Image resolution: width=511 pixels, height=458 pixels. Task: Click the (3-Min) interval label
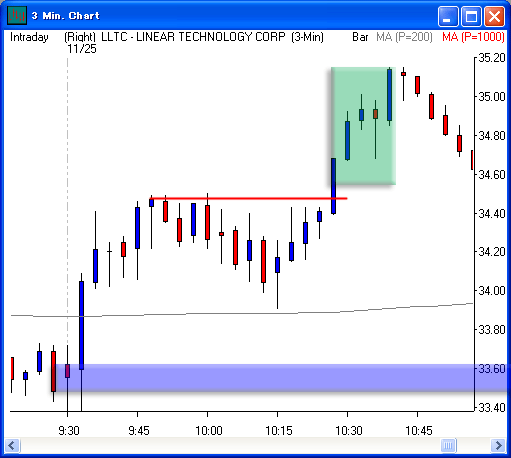pos(307,37)
